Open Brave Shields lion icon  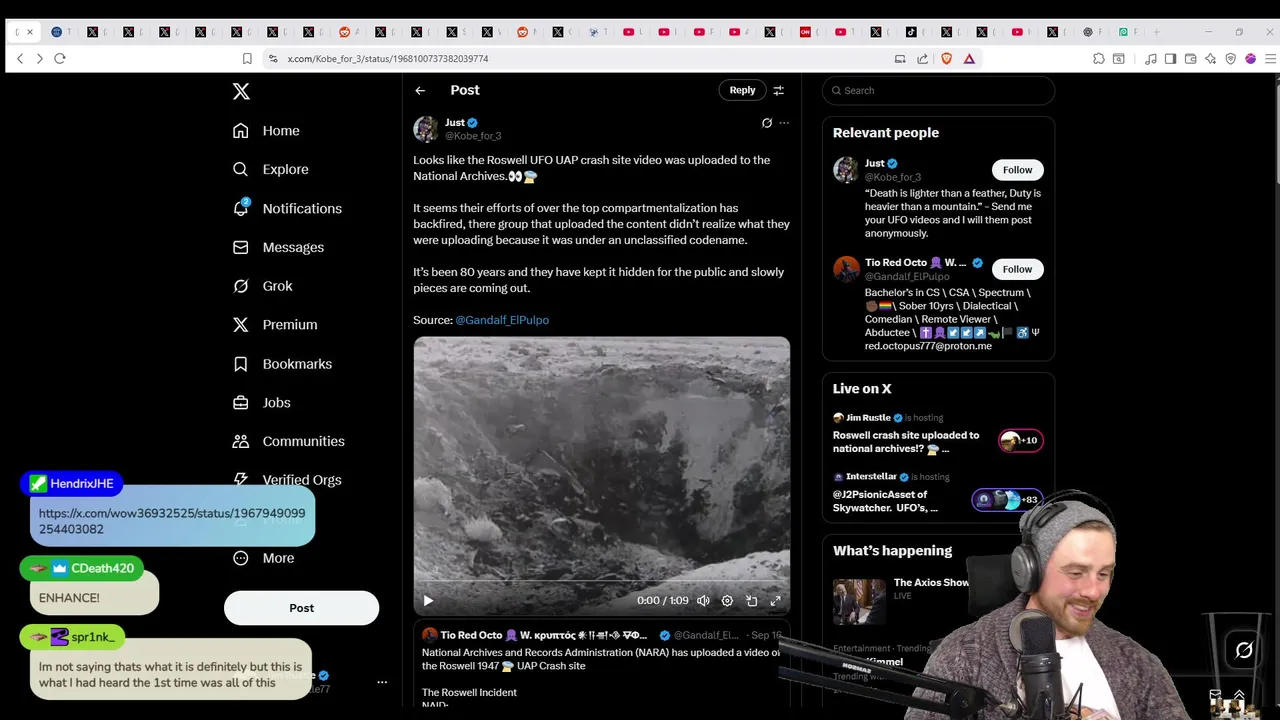point(947,59)
